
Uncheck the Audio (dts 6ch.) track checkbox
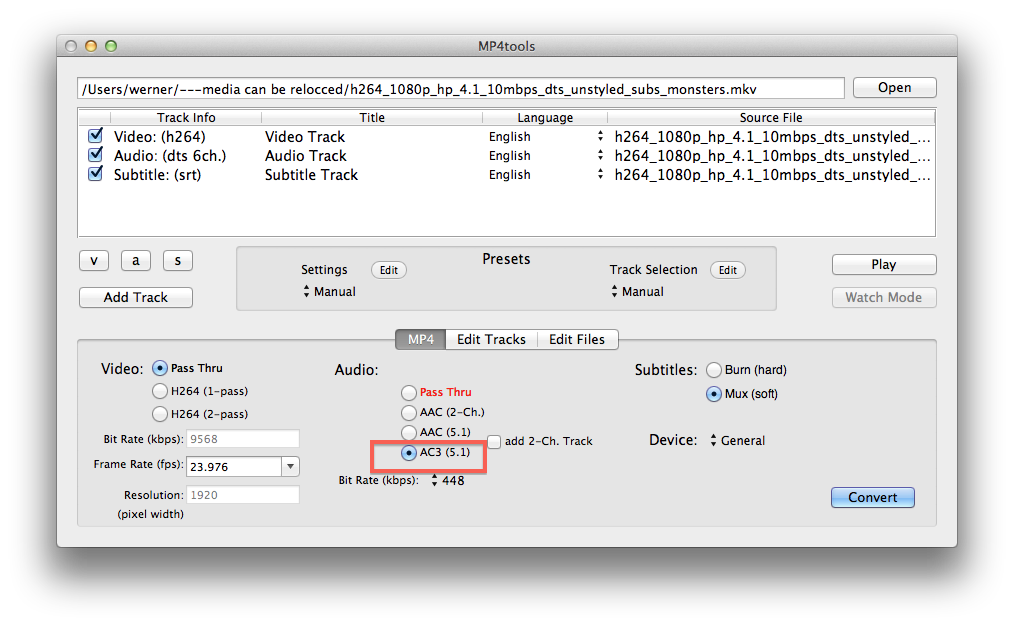(95, 155)
